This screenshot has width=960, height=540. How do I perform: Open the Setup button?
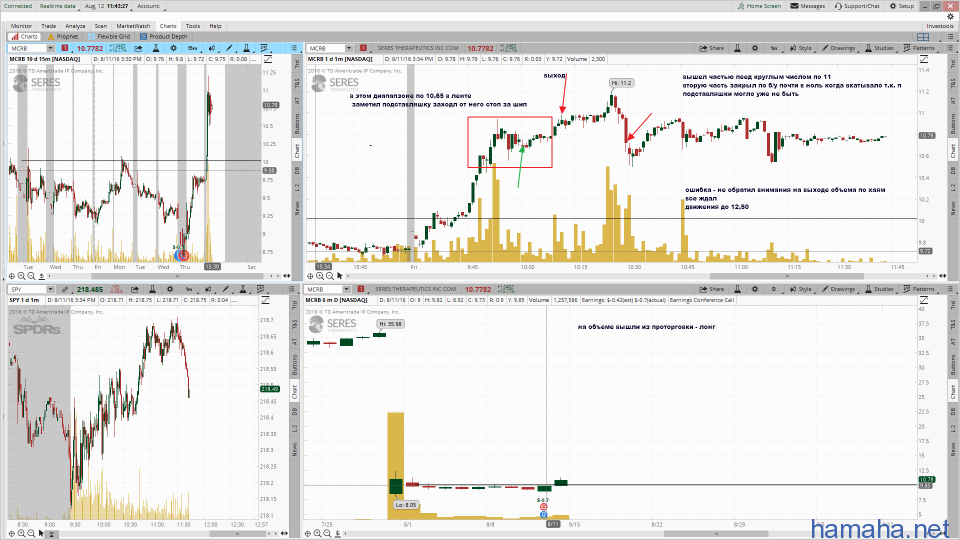tap(902, 6)
